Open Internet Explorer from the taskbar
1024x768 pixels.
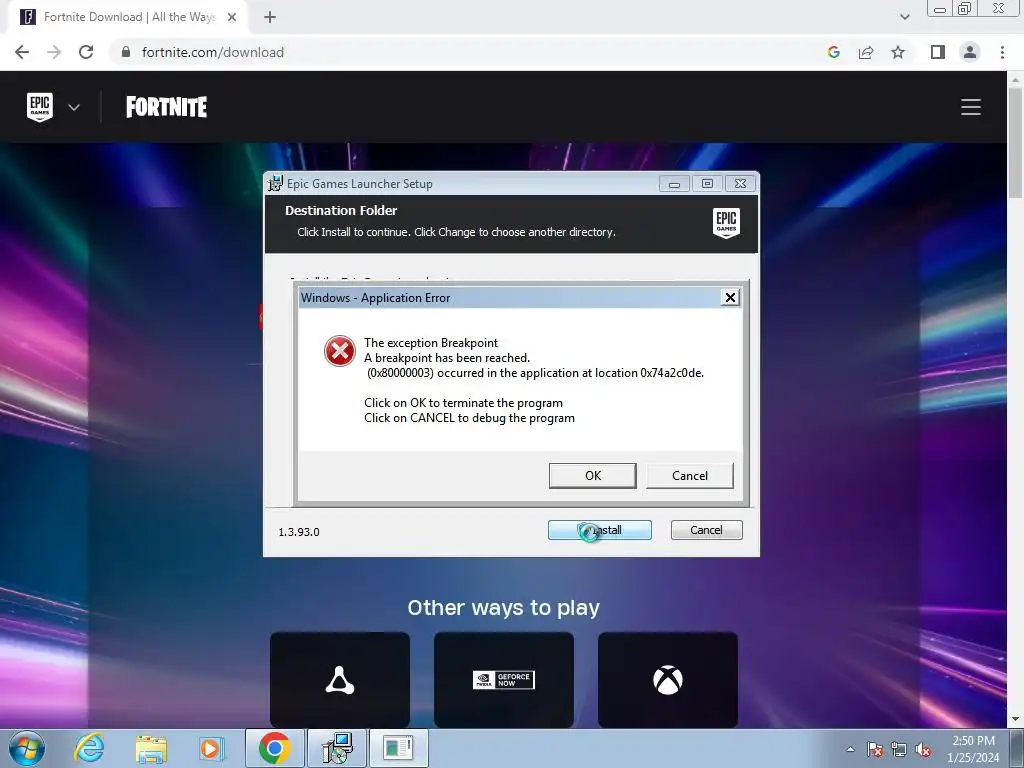point(89,748)
